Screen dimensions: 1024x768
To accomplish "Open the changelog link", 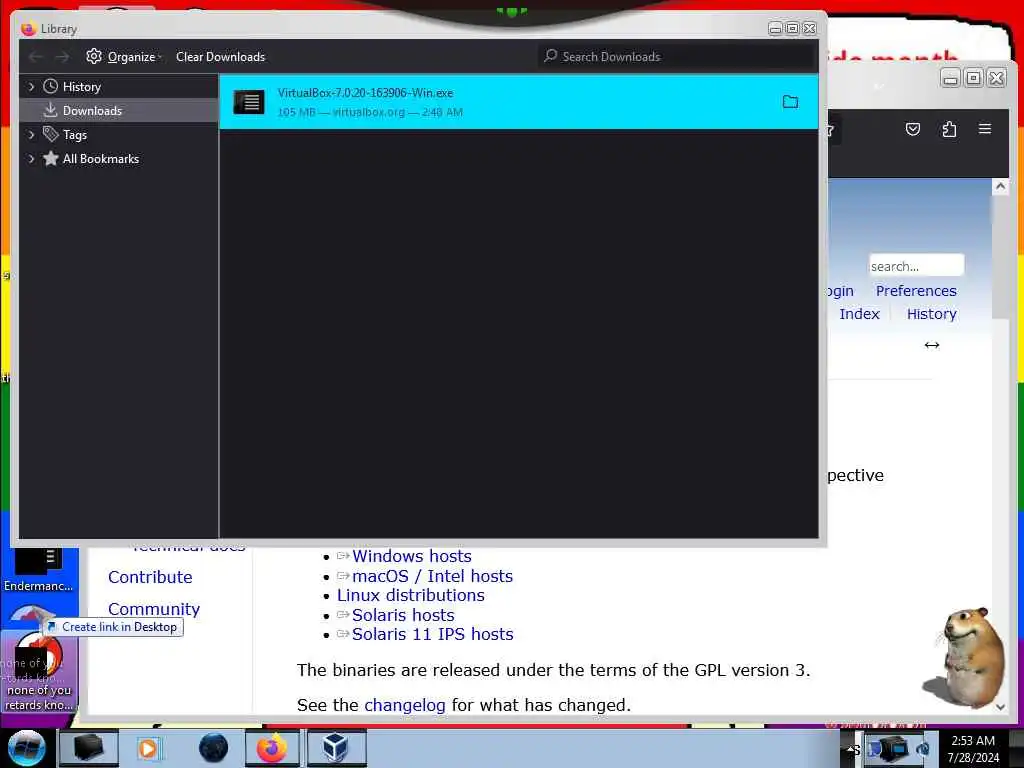I will click(404, 705).
